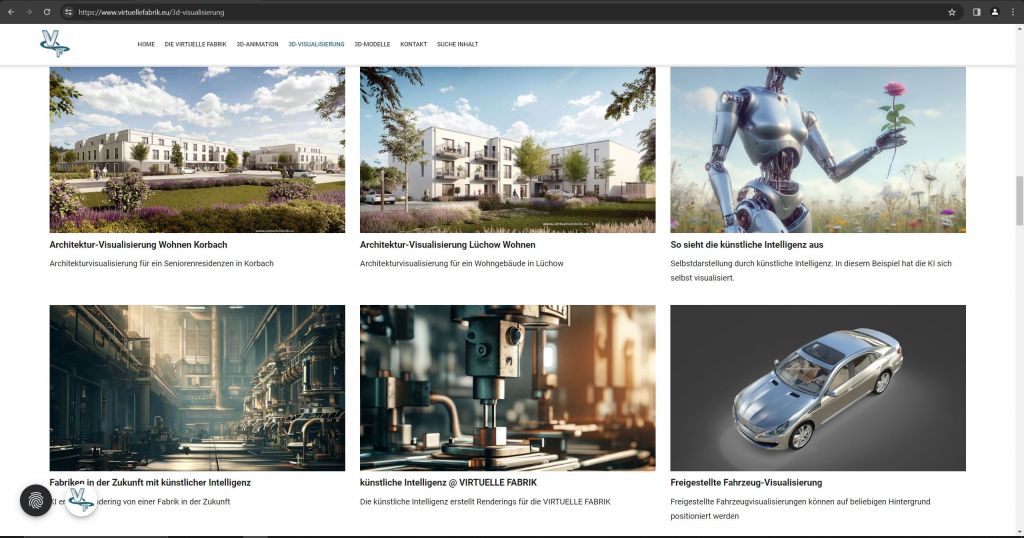Click the Lüchow residential building thumbnail

[x=507, y=150]
